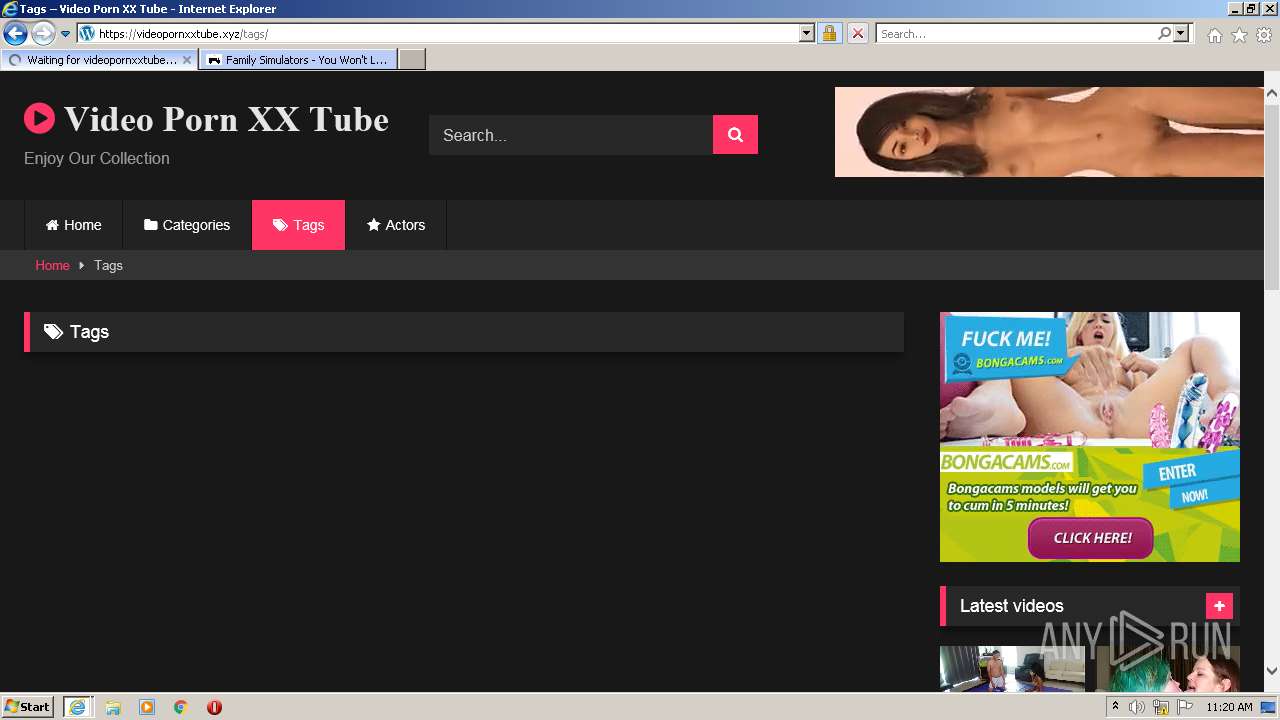Click the address bar URL field
Screen dimensions: 1280x720
448,34
